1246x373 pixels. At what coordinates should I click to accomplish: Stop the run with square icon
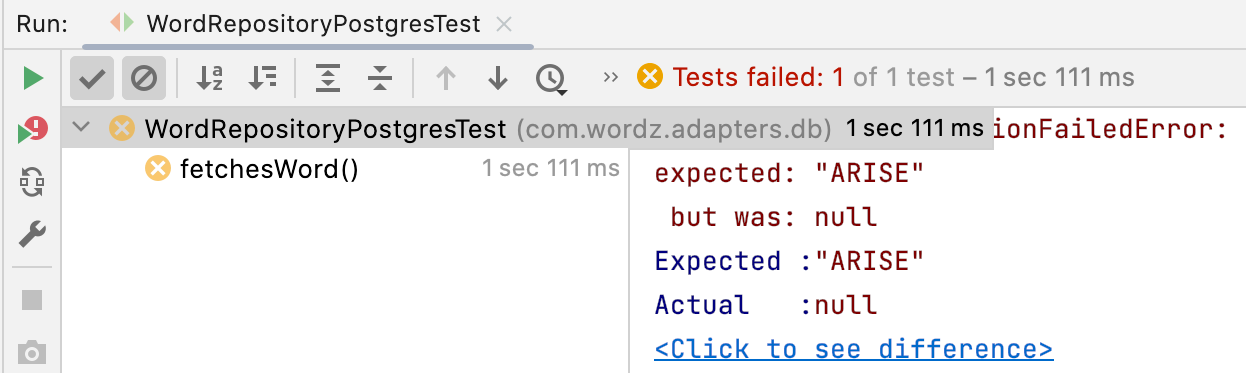pyautogui.click(x=33, y=300)
